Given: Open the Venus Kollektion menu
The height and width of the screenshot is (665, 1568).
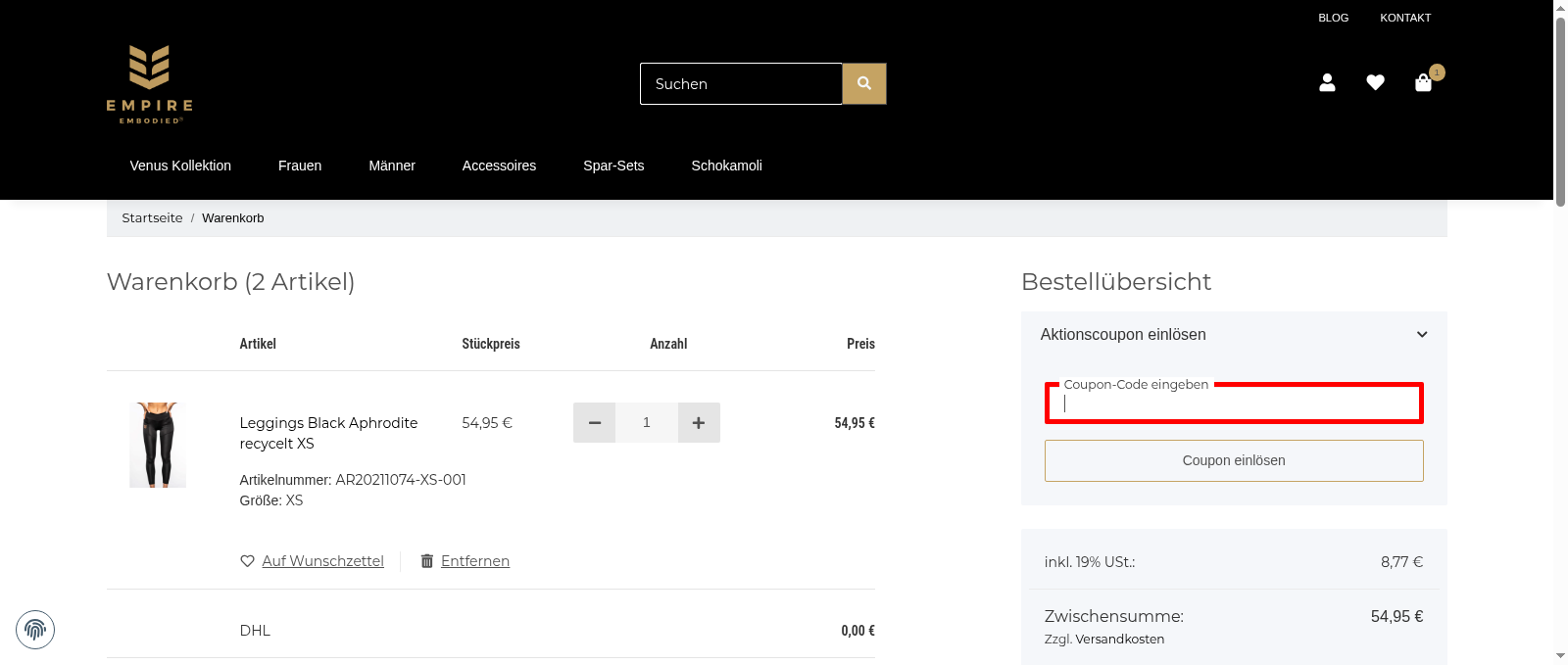Looking at the screenshot, I should pos(180,166).
